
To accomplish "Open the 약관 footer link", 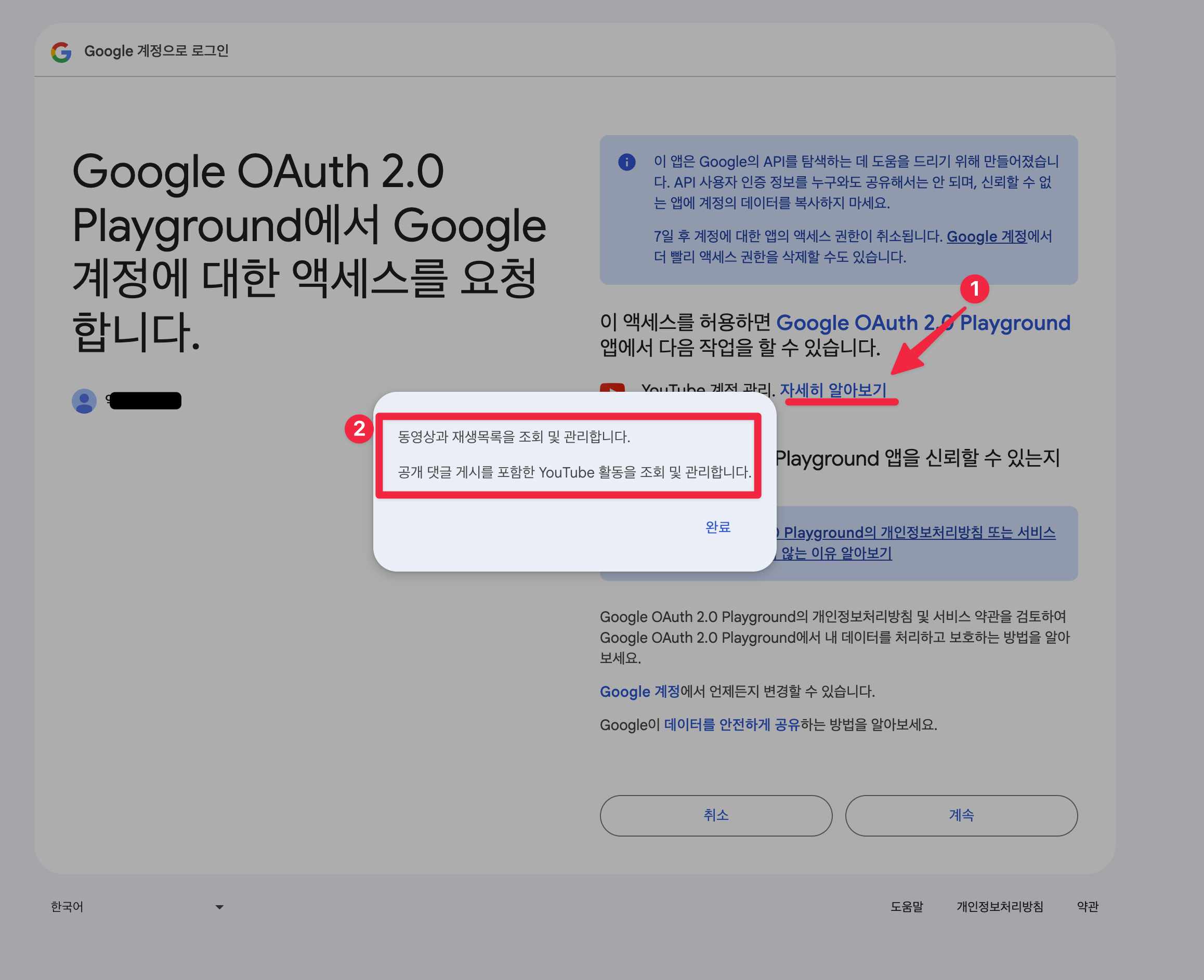I will (x=1087, y=907).
